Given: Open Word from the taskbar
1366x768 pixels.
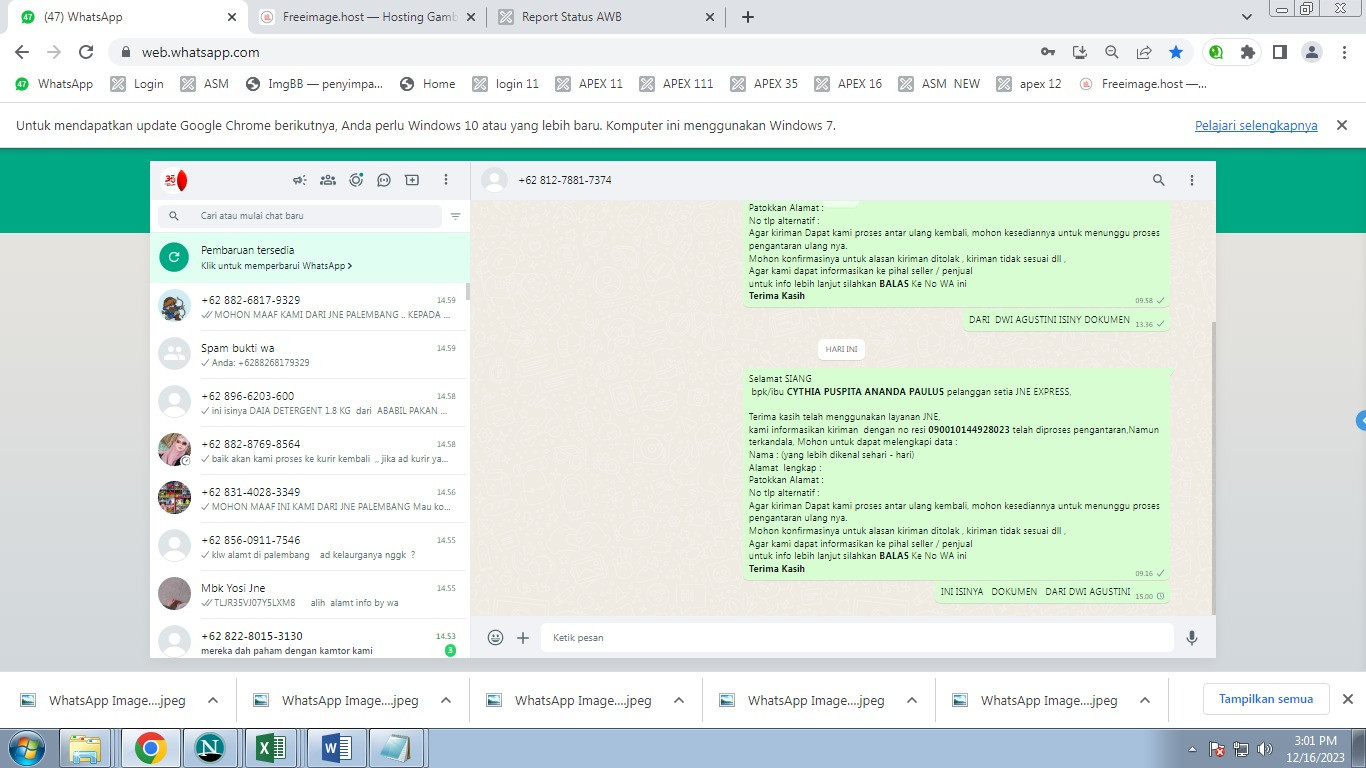Looking at the screenshot, I should pyautogui.click(x=334, y=748).
